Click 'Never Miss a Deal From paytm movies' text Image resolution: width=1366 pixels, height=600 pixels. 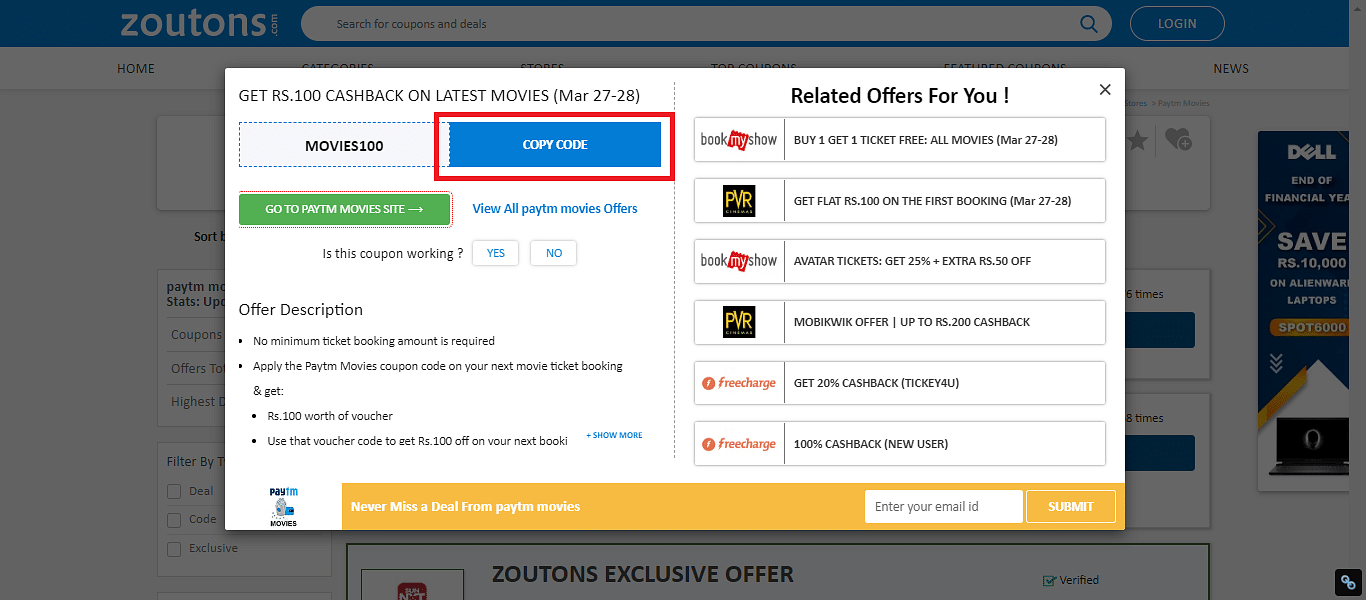pyautogui.click(x=465, y=507)
